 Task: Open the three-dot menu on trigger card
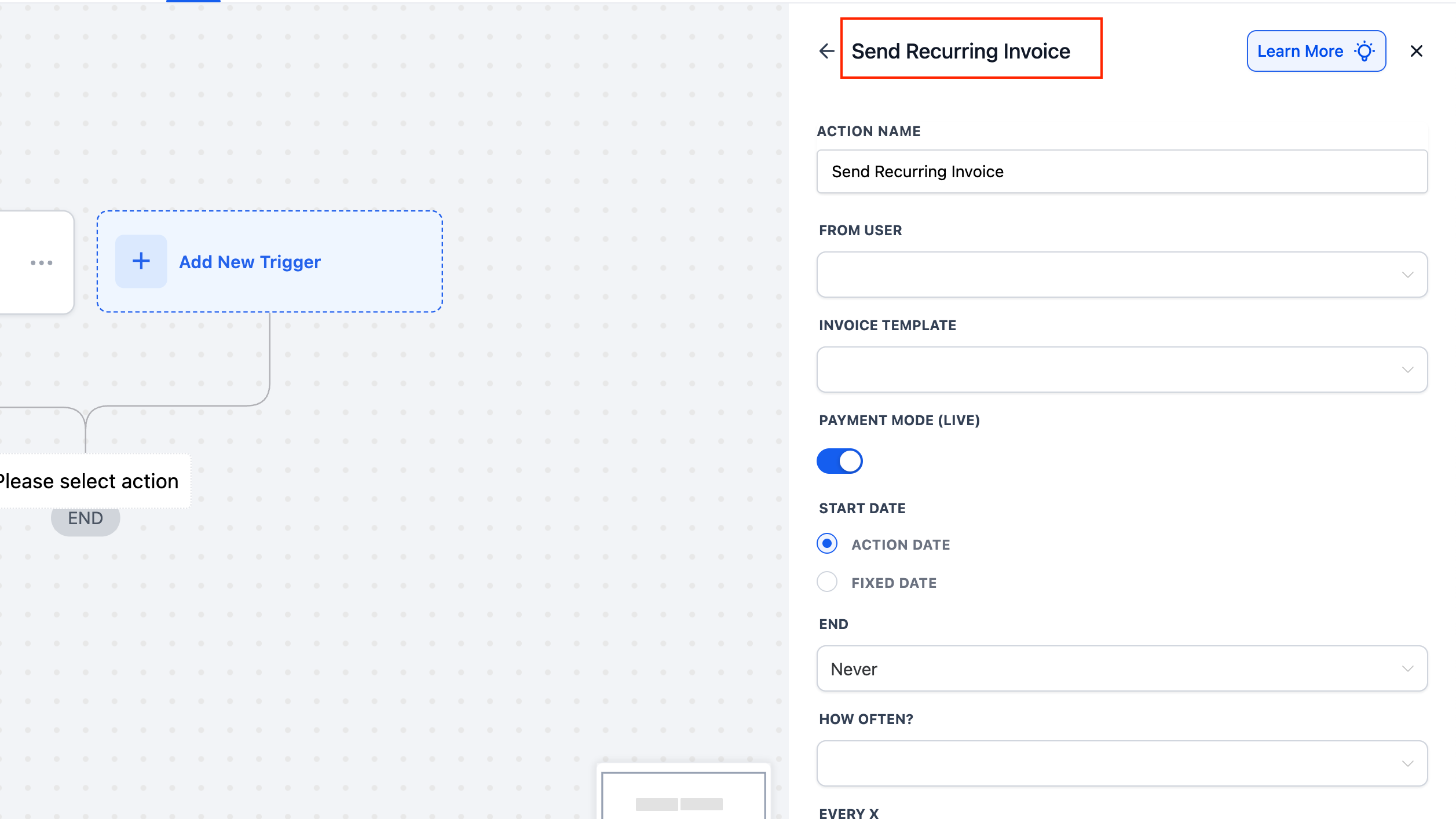41,262
